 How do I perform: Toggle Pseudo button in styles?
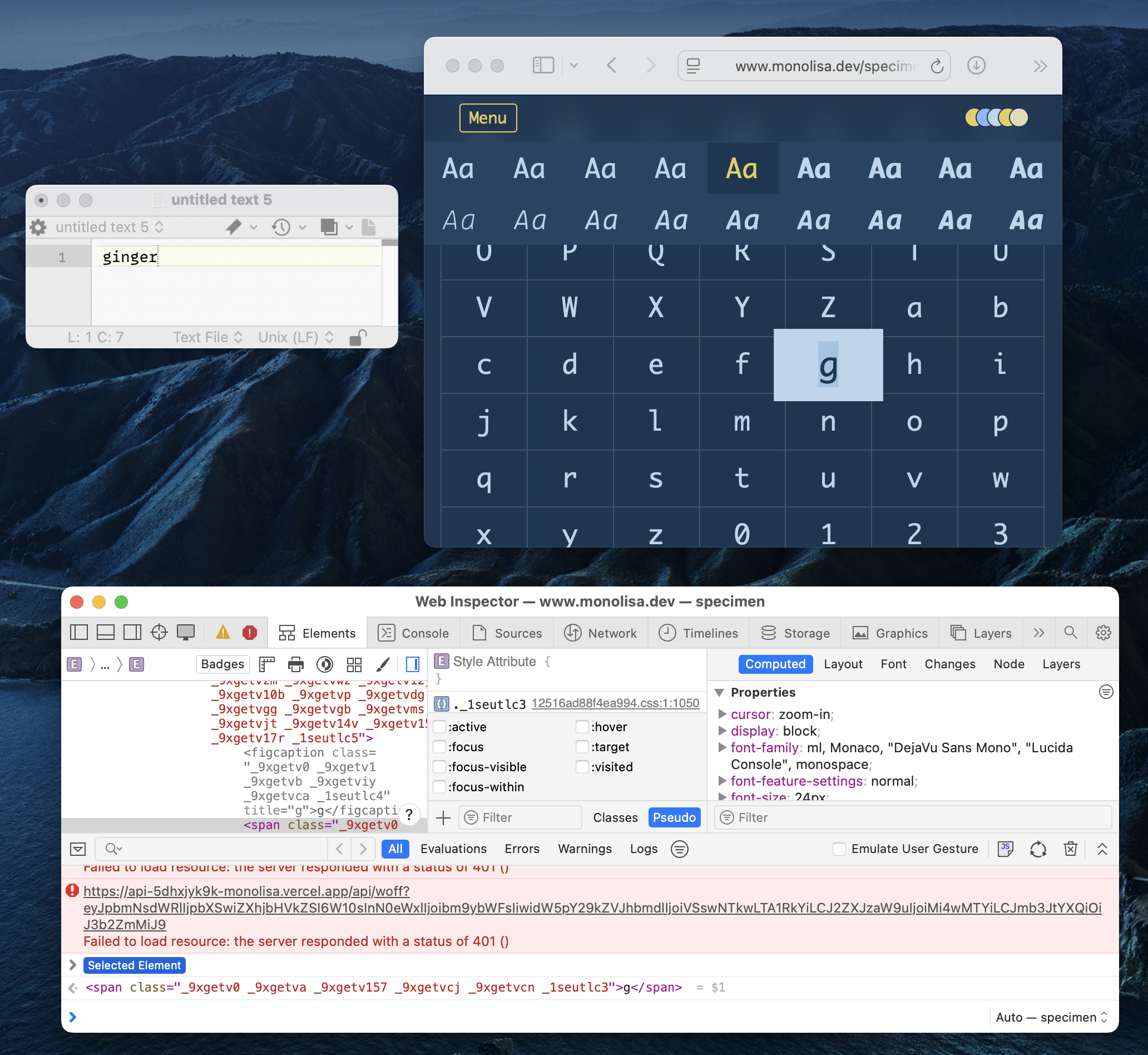point(674,817)
